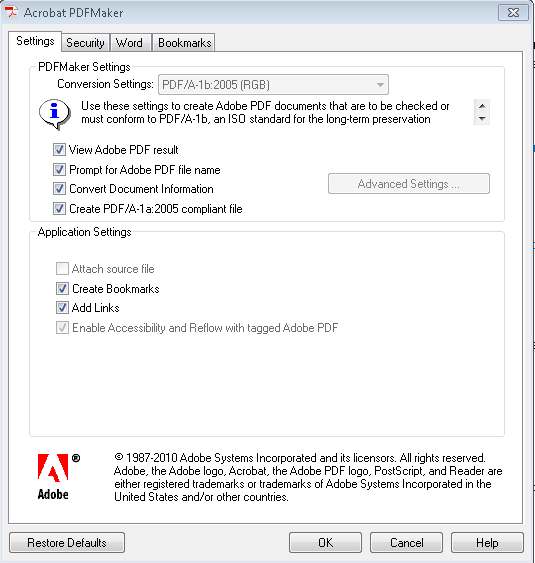Click the blue info speech bubble icon
Screen dimensions: 535x563
(55, 114)
